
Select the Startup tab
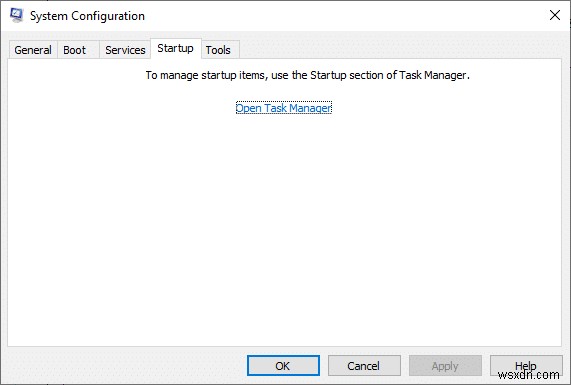(x=176, y=48)
